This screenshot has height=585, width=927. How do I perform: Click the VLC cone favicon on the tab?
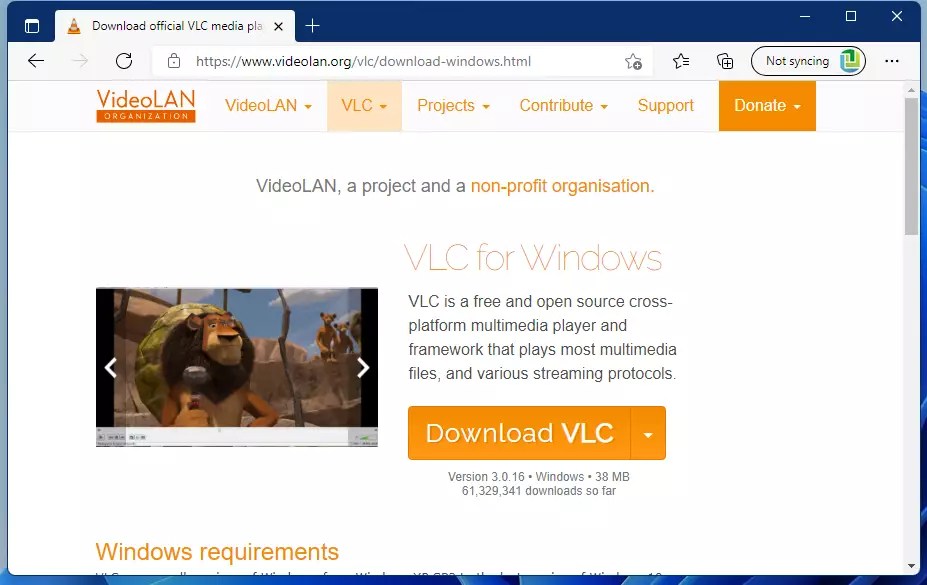(74, 26)
